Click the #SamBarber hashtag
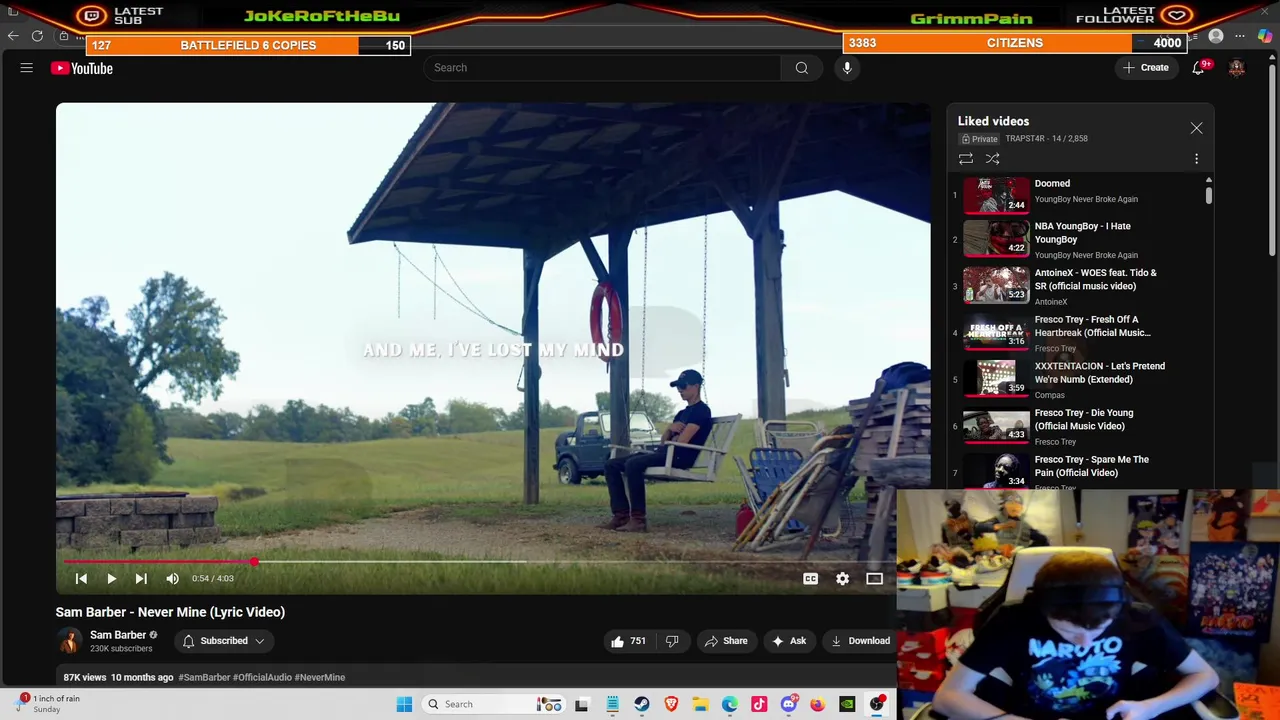The width and height of the screenshot is (1280, 720). coord(204,677)
